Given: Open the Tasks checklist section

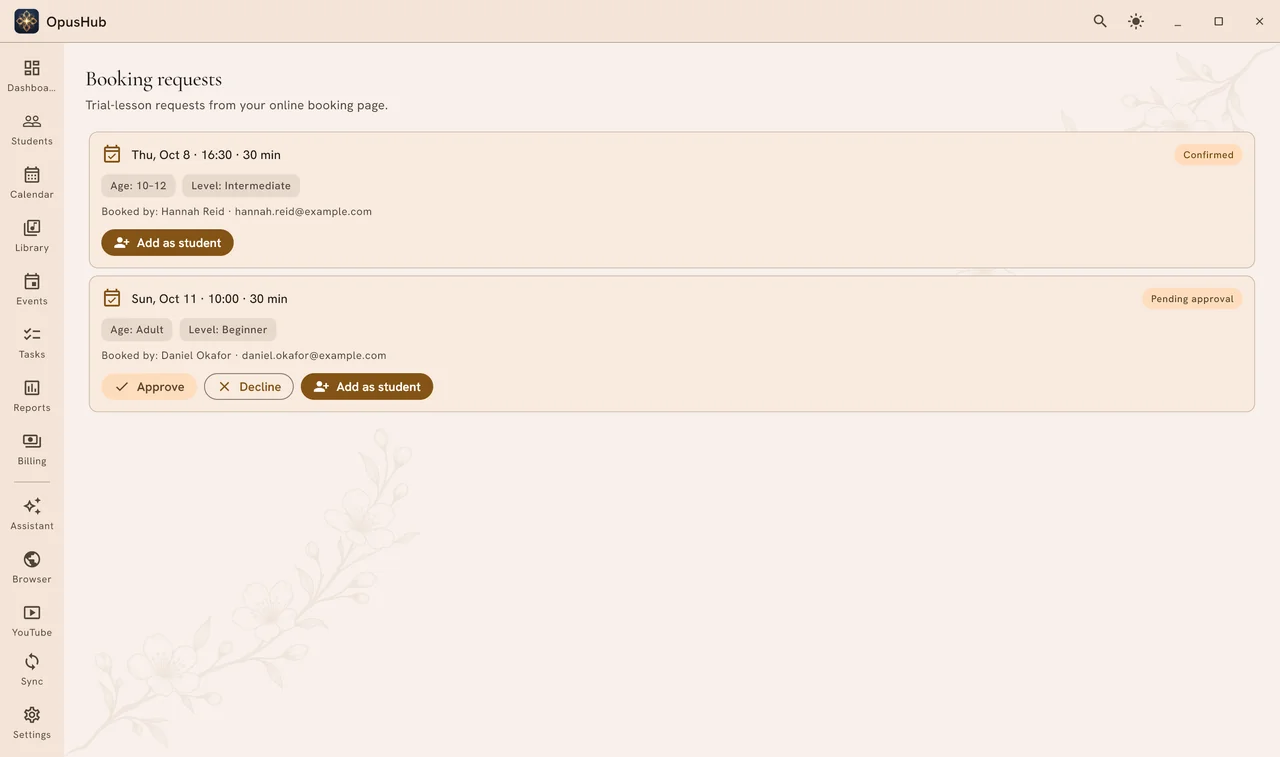Looking at the screenshot, I should pyautogui.click(x=32, y=342).
